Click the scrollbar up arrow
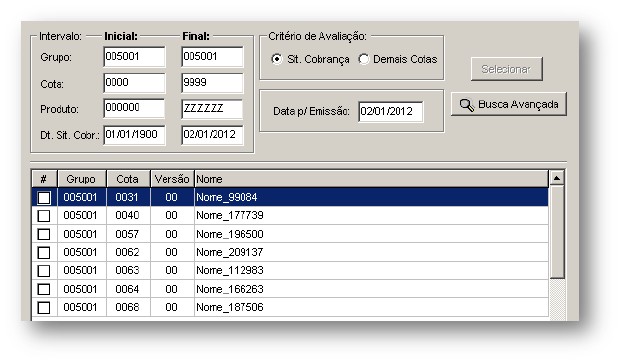This screenshot has height=363, width=621. click(557, 179)
